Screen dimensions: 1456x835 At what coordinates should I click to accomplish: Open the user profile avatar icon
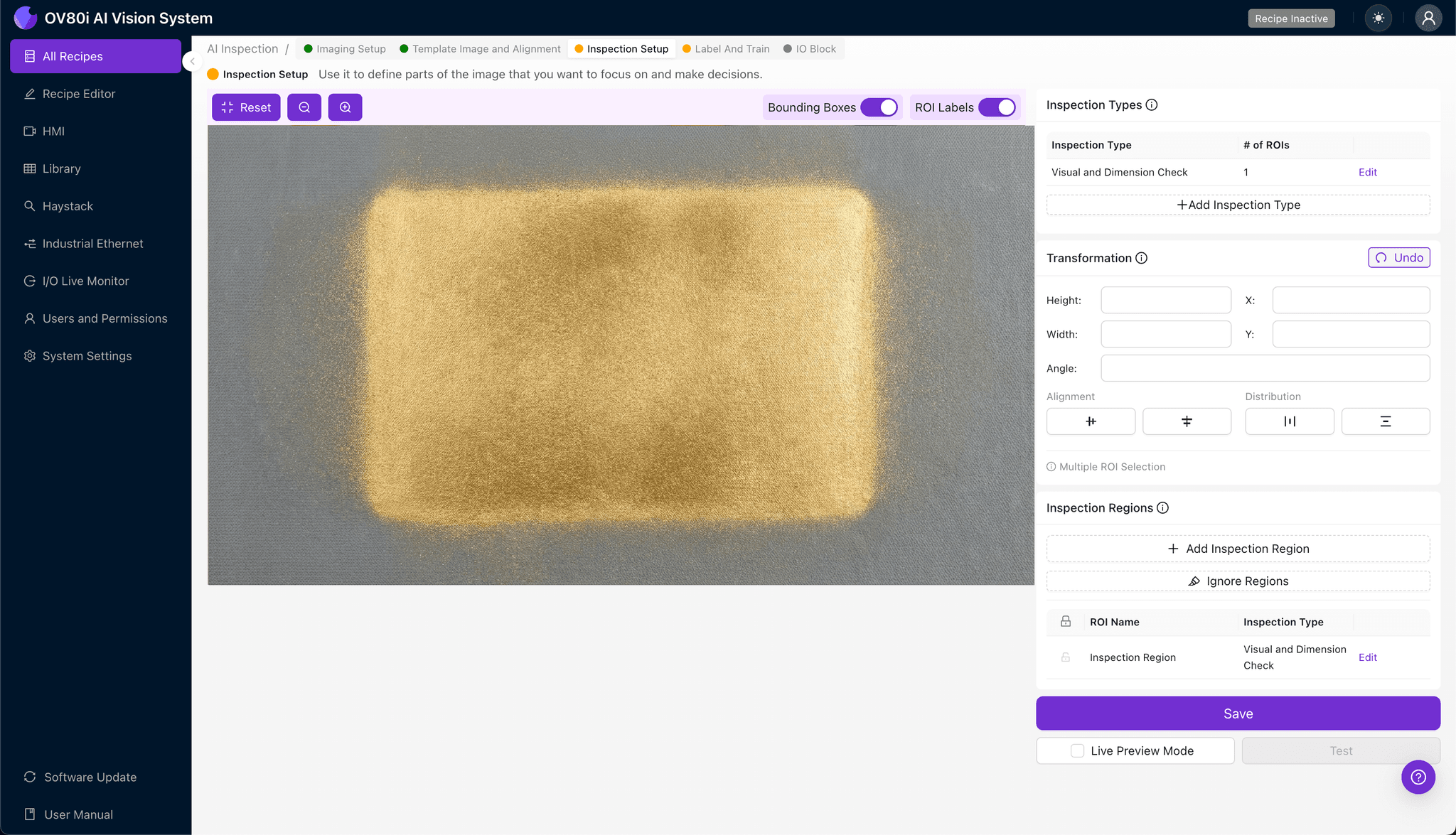pyautogui.click(x=1428, y=18)
